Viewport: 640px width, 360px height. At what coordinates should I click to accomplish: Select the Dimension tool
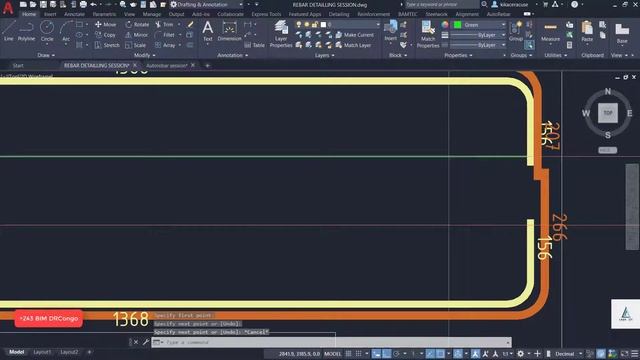(229, 31)
